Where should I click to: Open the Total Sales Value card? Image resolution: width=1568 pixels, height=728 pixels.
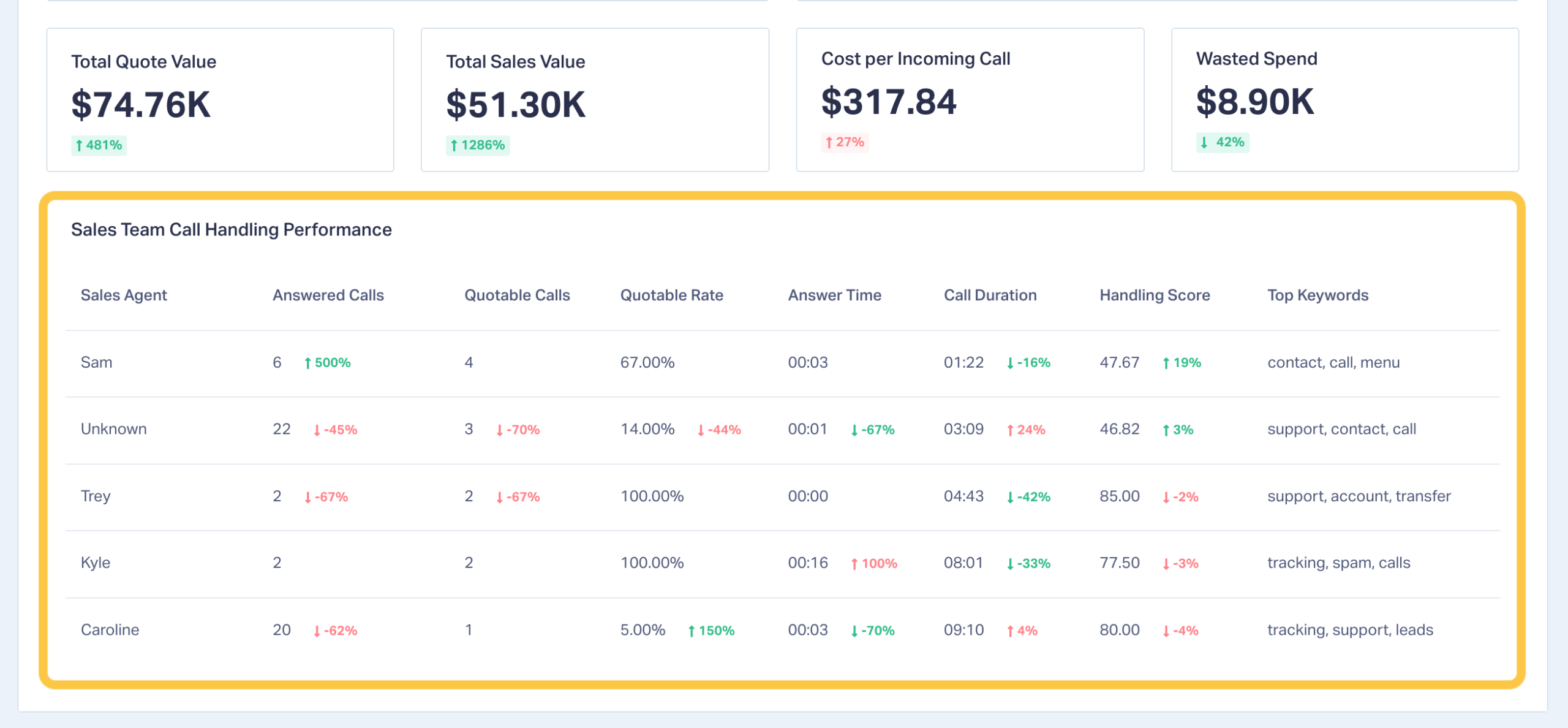tap(594, 99)
